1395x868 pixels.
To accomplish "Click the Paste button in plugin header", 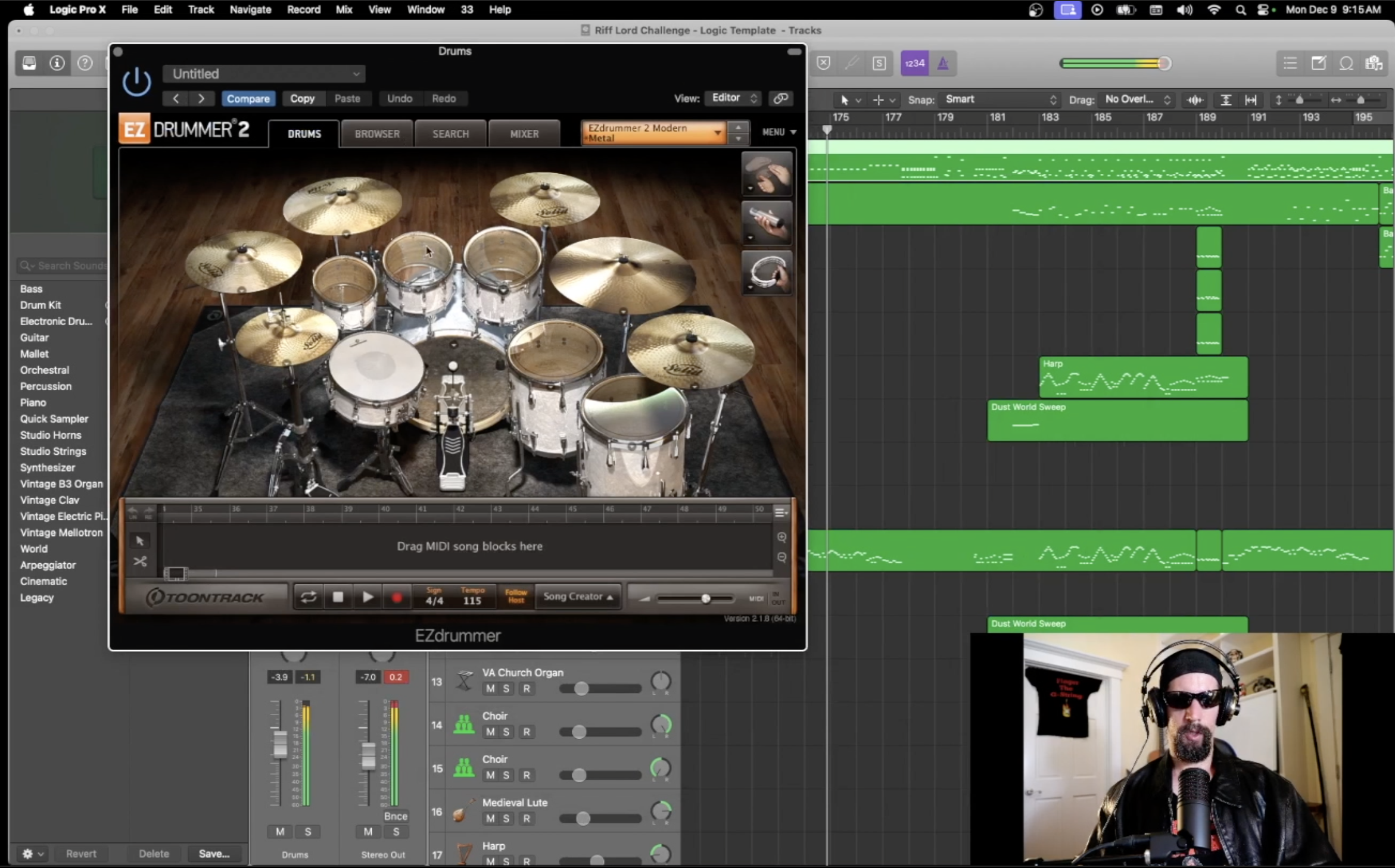I will pos(347,99).
